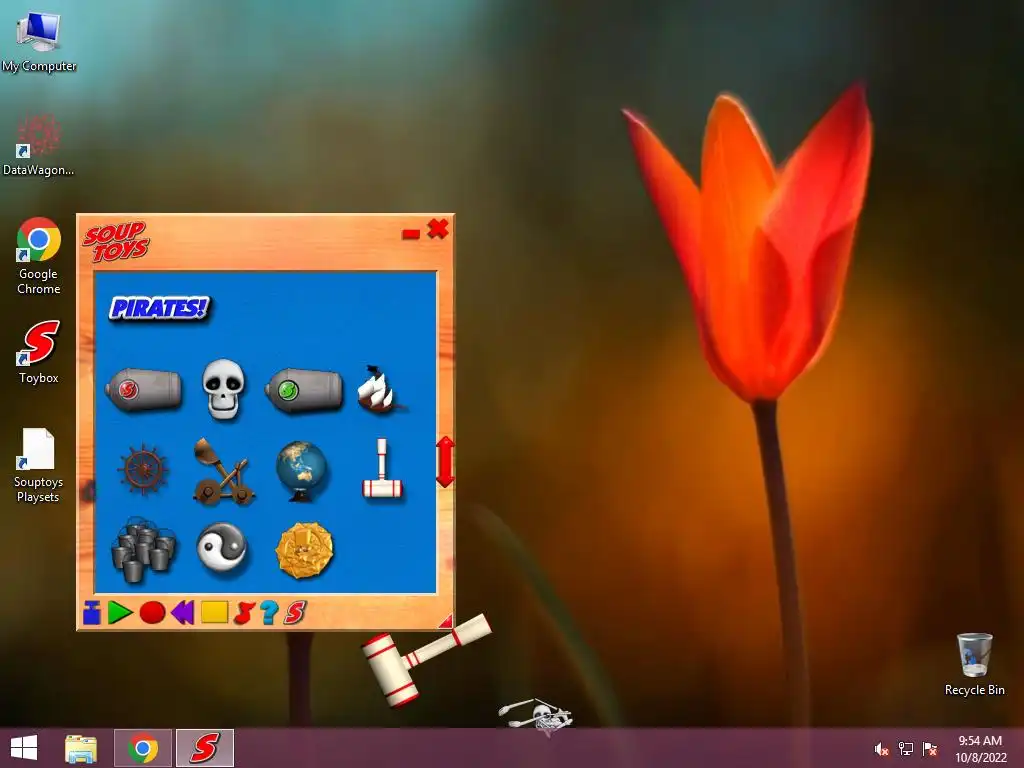Image resolution: width=1024 pixels, height=768 pixels.
Task: Toggle the red music note icon
Action: (x=244, y=613)
